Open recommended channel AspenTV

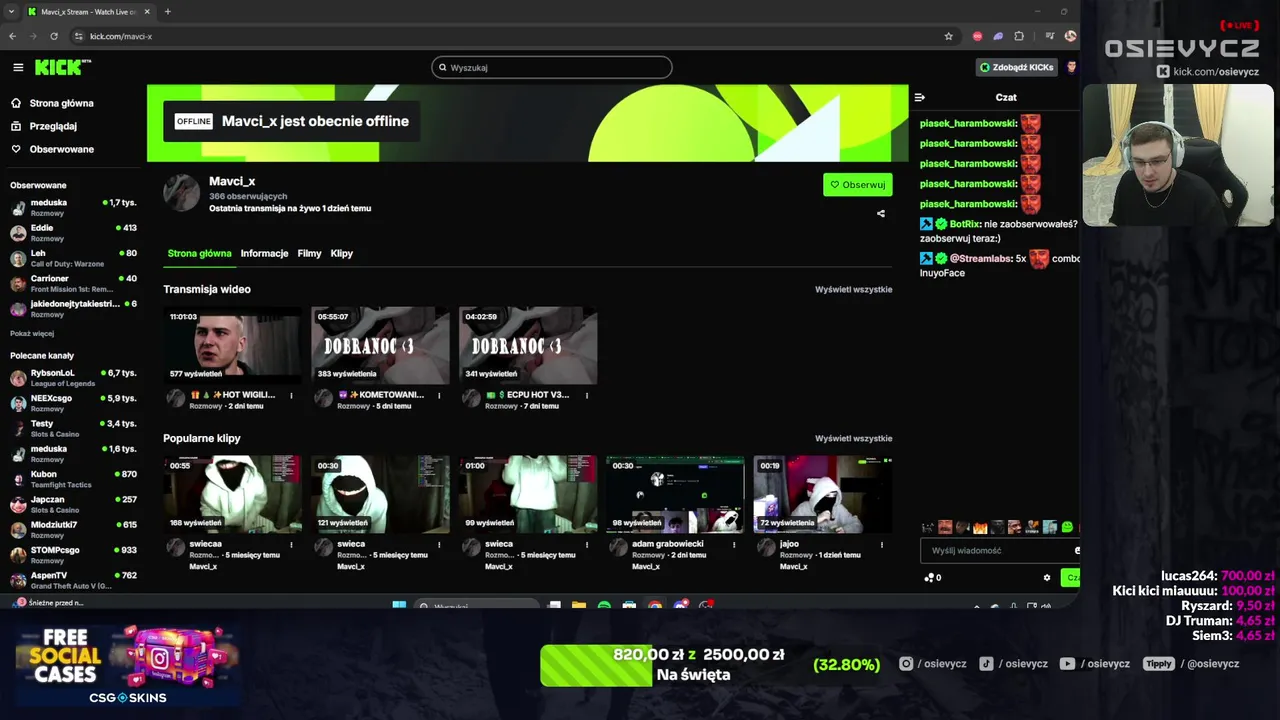pyautogui.click(x=73, y=580)
